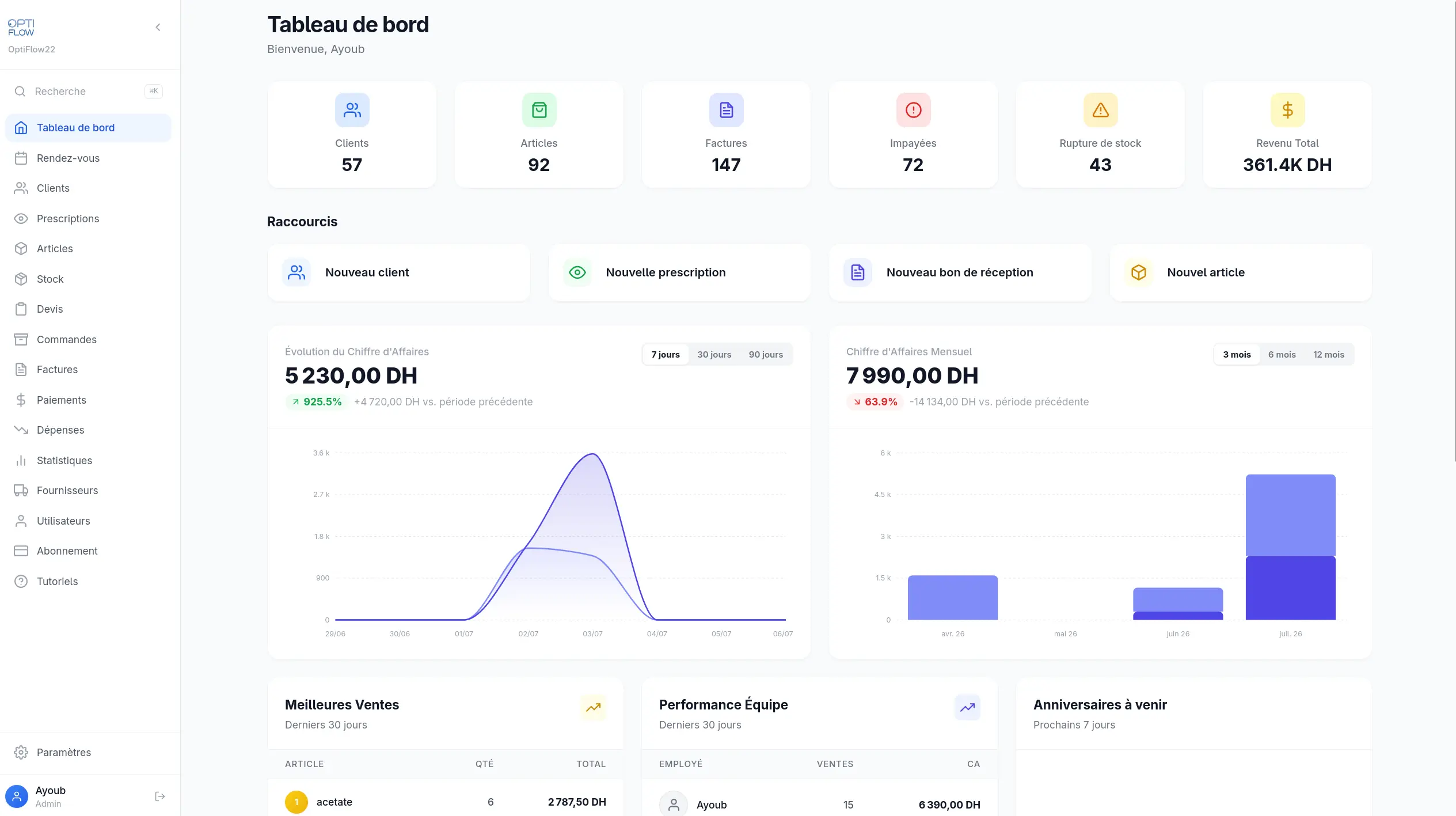Click the Ayoub user avatar in sidebar
Viewport: 1456px width, 816px height.
(17, 796)
